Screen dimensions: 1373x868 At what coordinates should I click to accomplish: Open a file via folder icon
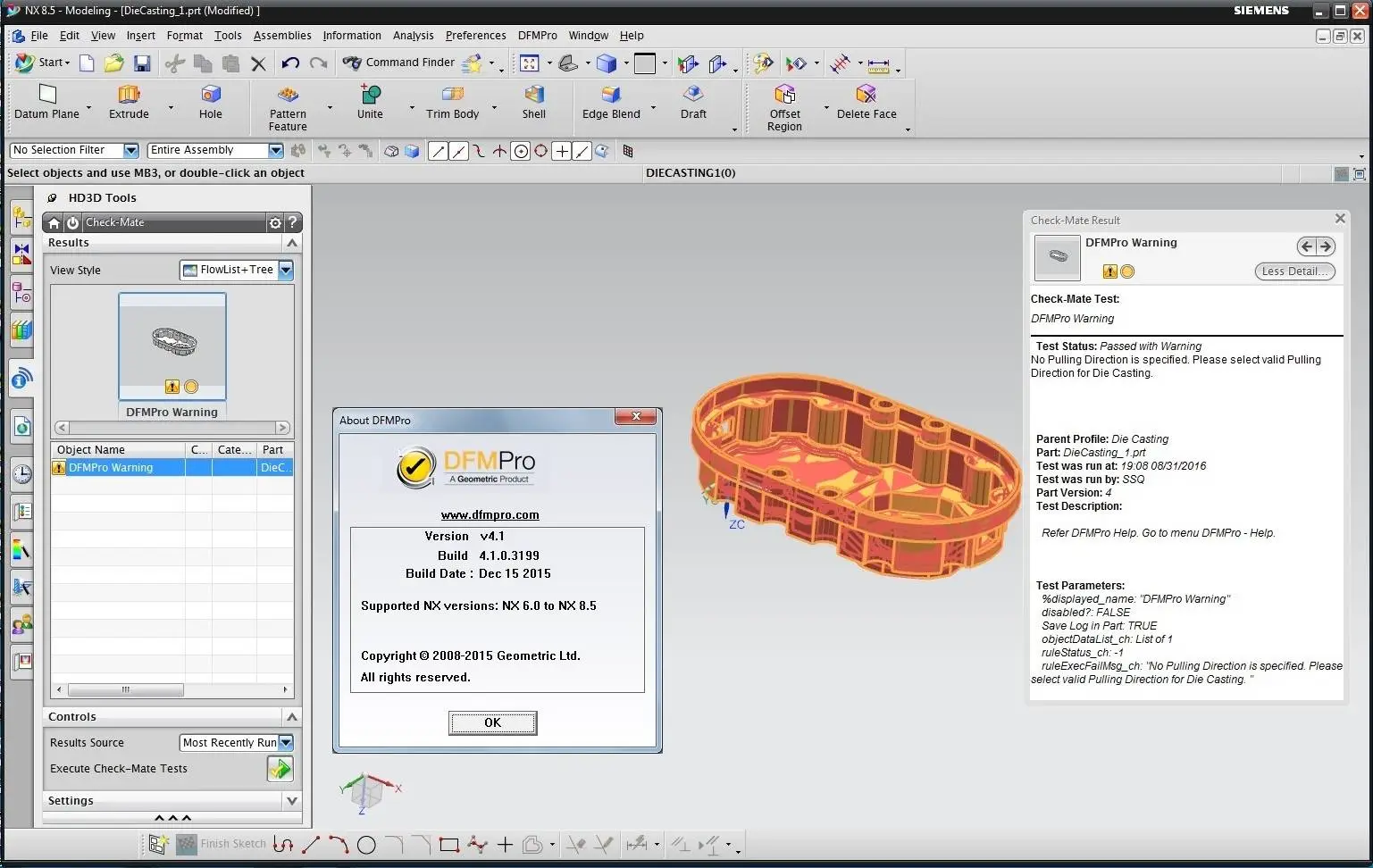pyautogui.click(x=113, y=63)
